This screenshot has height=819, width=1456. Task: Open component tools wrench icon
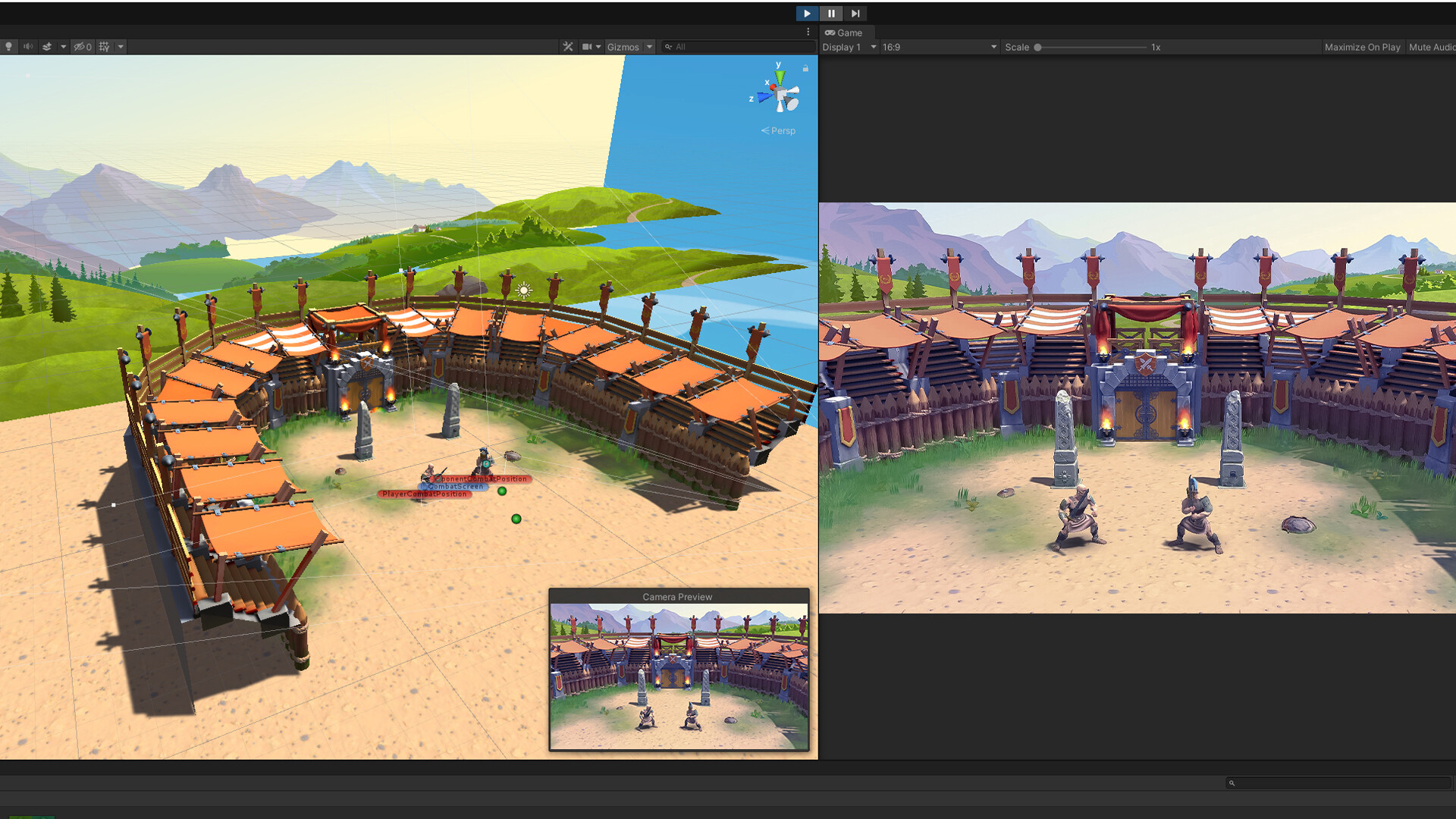[x=568, y=47]
